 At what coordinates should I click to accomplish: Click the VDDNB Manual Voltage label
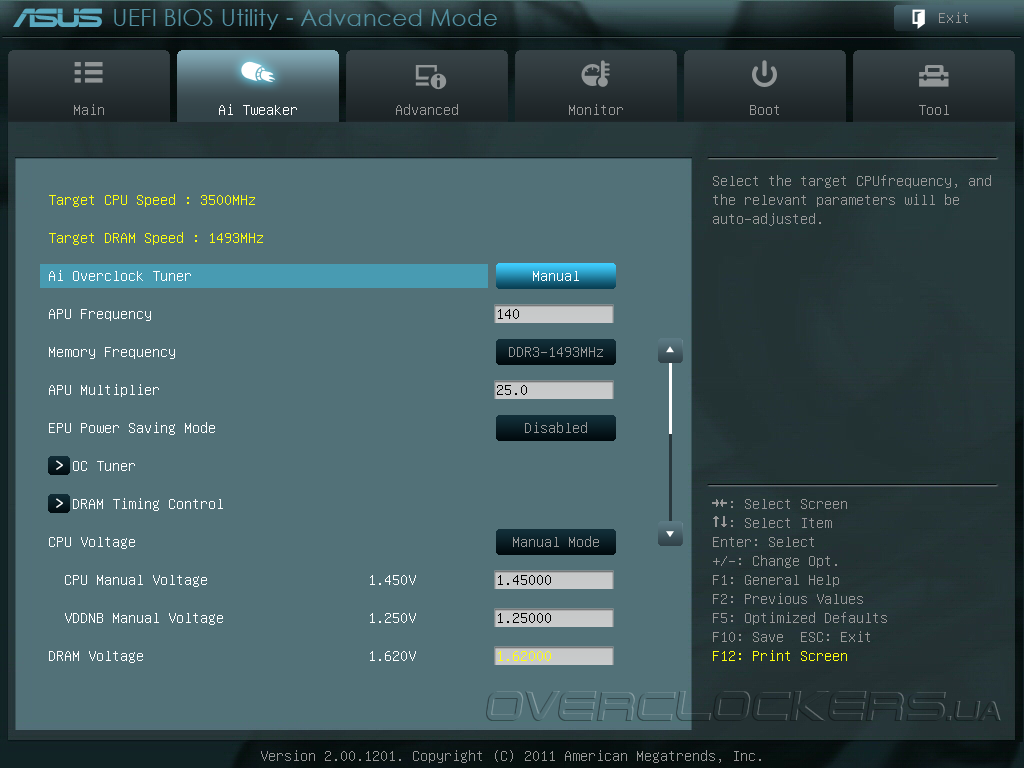144,618
